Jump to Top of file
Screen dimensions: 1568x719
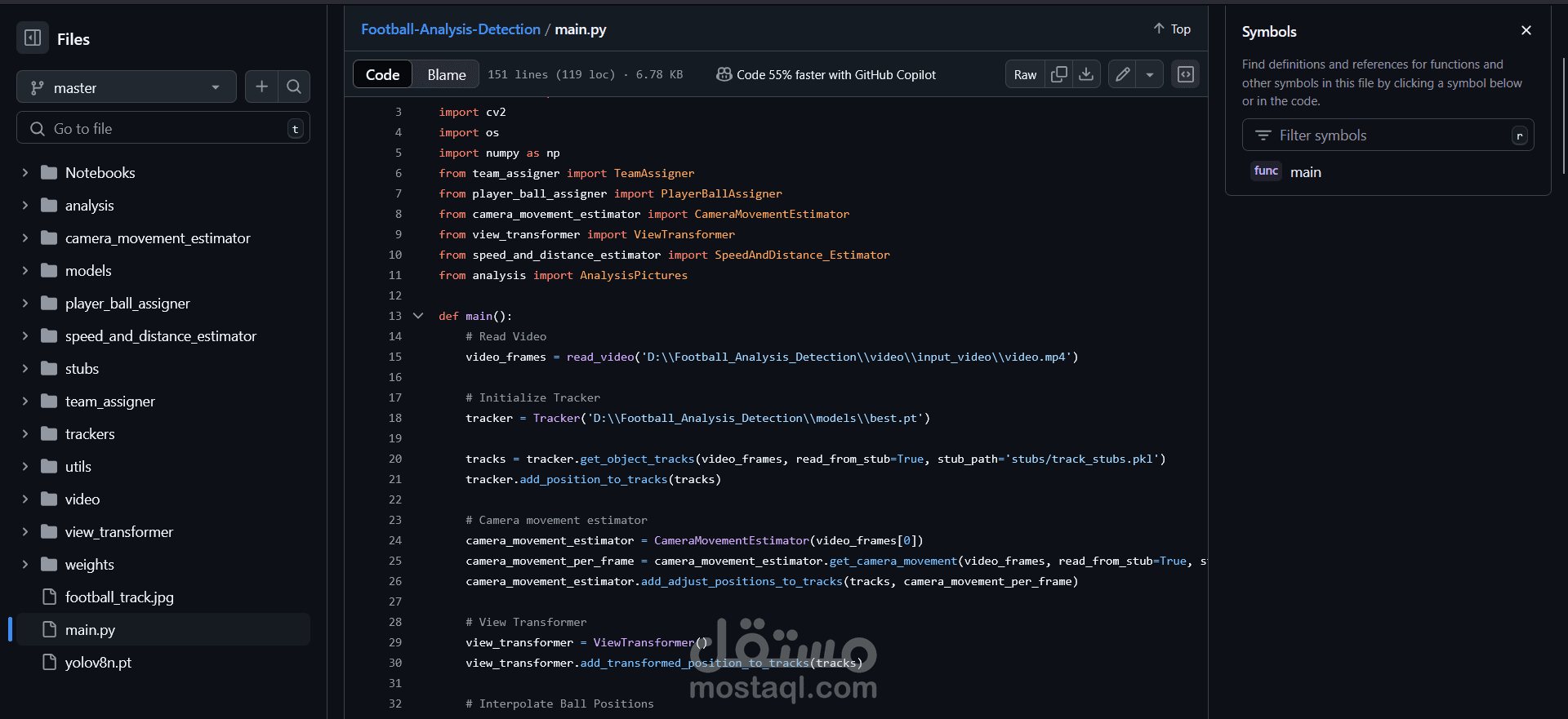click(x=1172, y=29)
